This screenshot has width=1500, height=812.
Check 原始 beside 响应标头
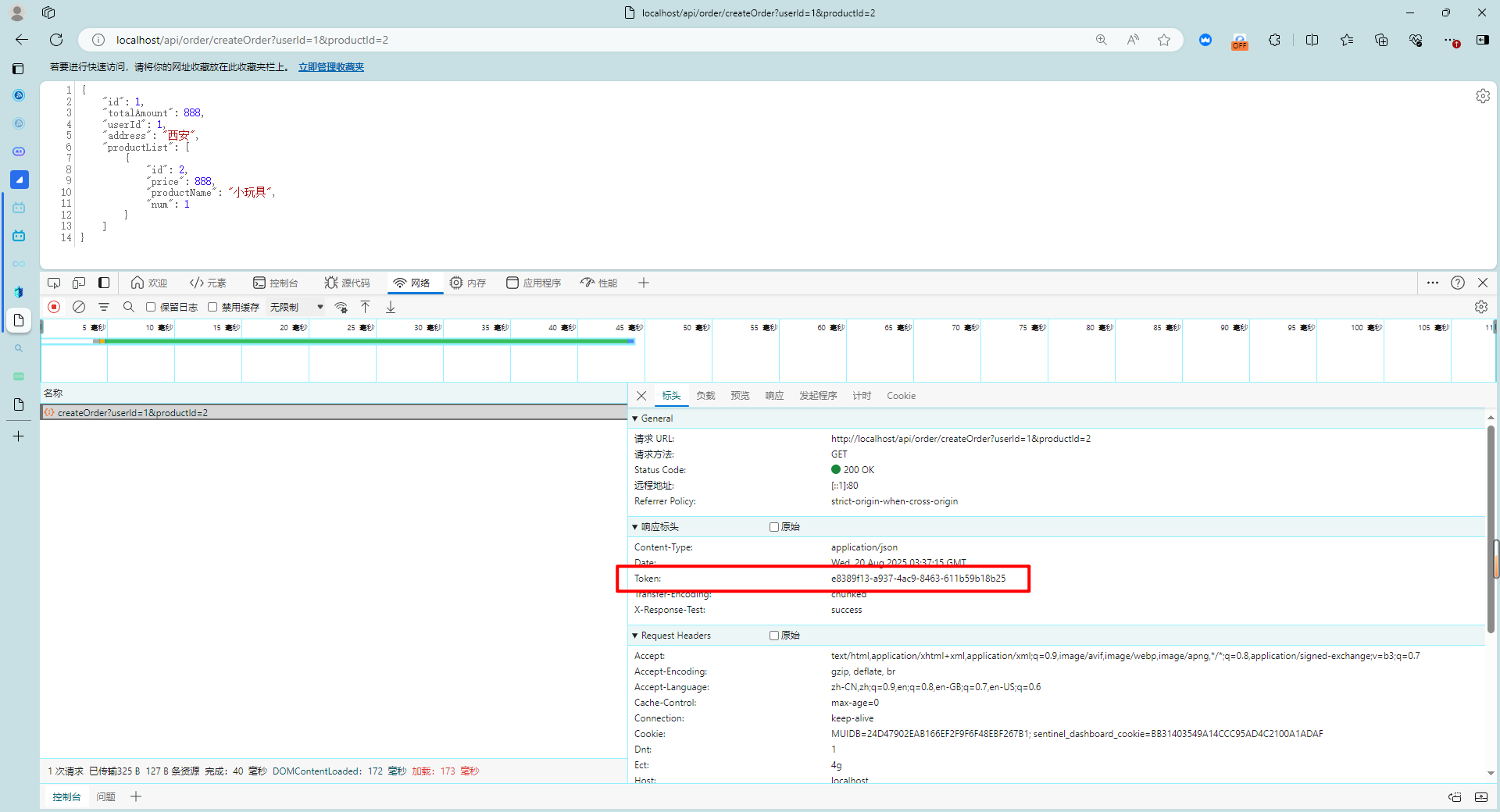tap(774, 527)
